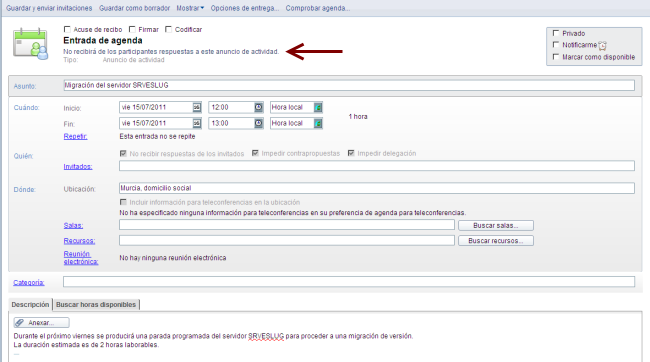Open the date picker for the Fin date

point(197,123)
